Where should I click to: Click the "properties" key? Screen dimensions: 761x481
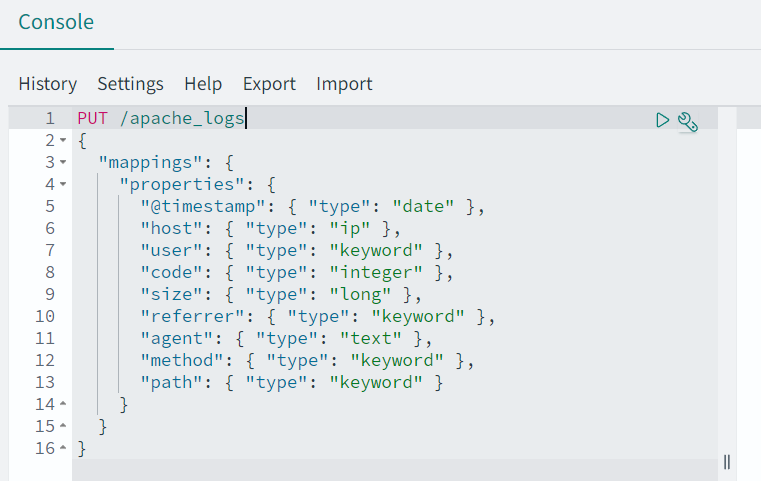(x=182, y=184)
